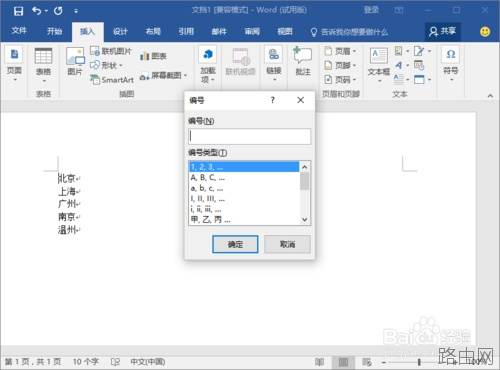Screen dimensions: 500x370
Task: Click the smiley feedback icon
Action: pyautogui.click(x=485, y=31)
